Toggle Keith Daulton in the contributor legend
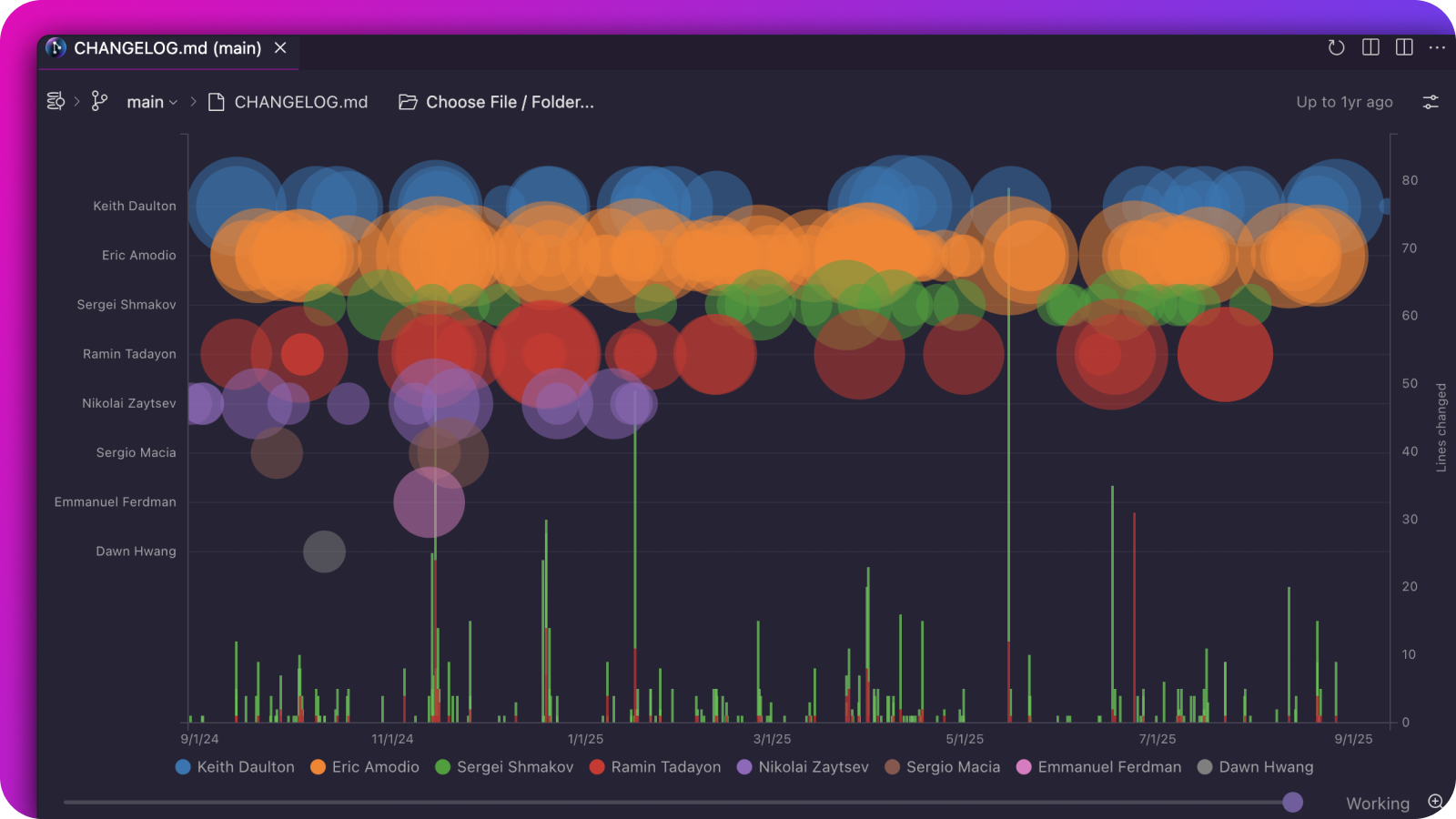This screenshot has width=1456, height=819. 234,767
